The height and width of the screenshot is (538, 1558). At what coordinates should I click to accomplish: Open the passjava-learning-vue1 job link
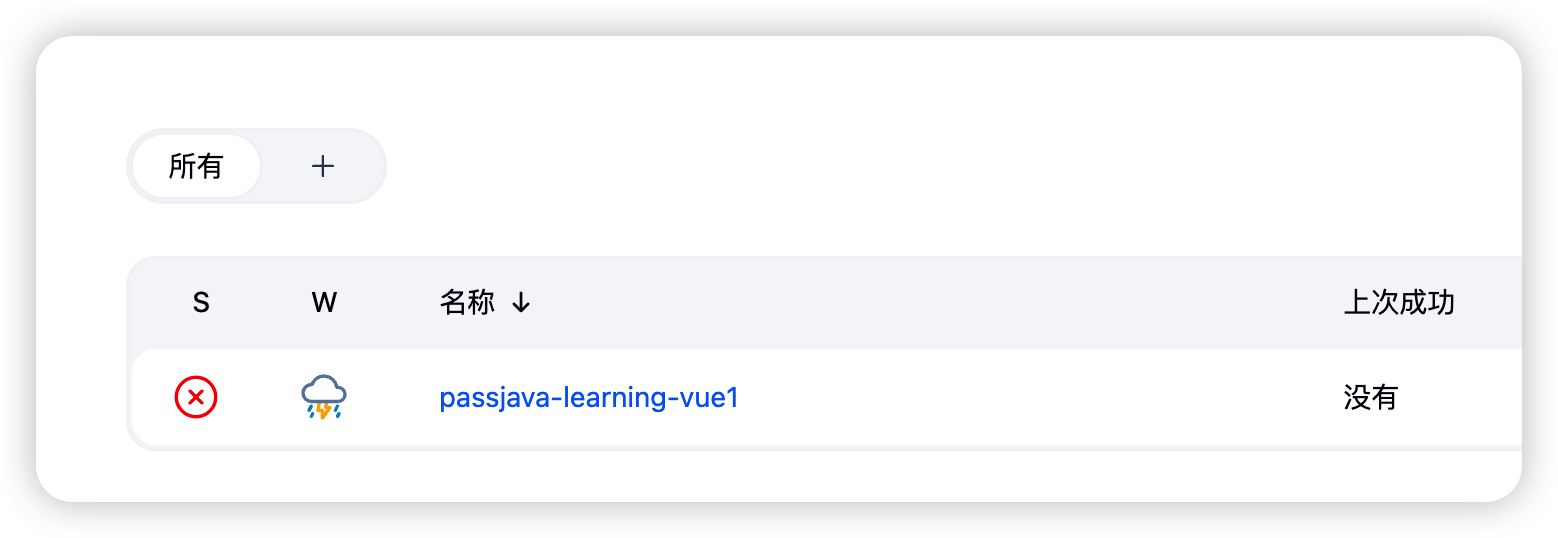[588, 398]
